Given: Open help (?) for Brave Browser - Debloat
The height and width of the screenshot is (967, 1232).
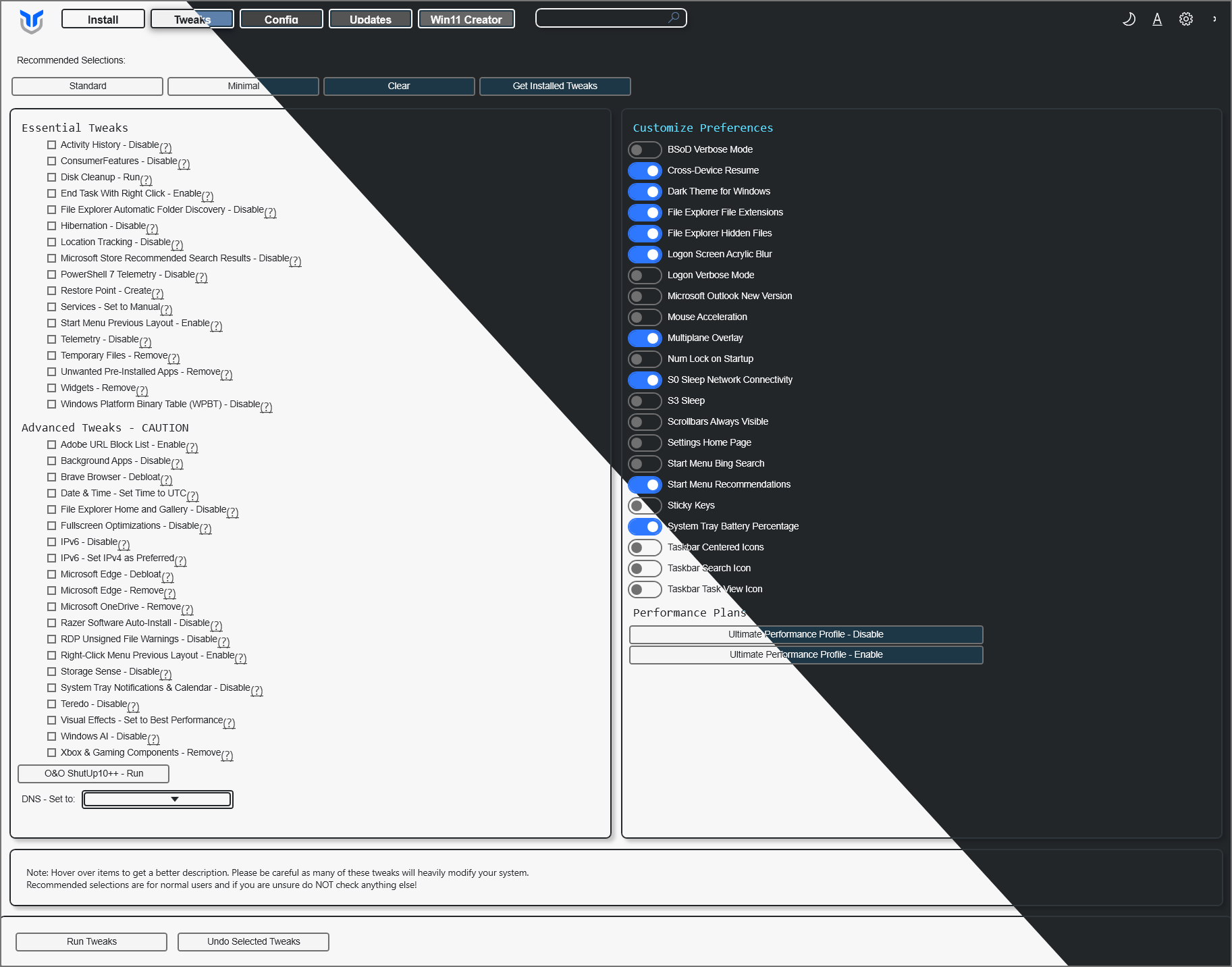Looking at the screenshot, I should click(167, 479).
